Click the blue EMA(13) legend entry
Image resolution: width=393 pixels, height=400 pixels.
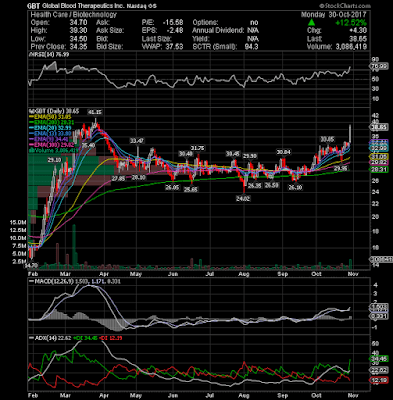[x=50, y=134]
